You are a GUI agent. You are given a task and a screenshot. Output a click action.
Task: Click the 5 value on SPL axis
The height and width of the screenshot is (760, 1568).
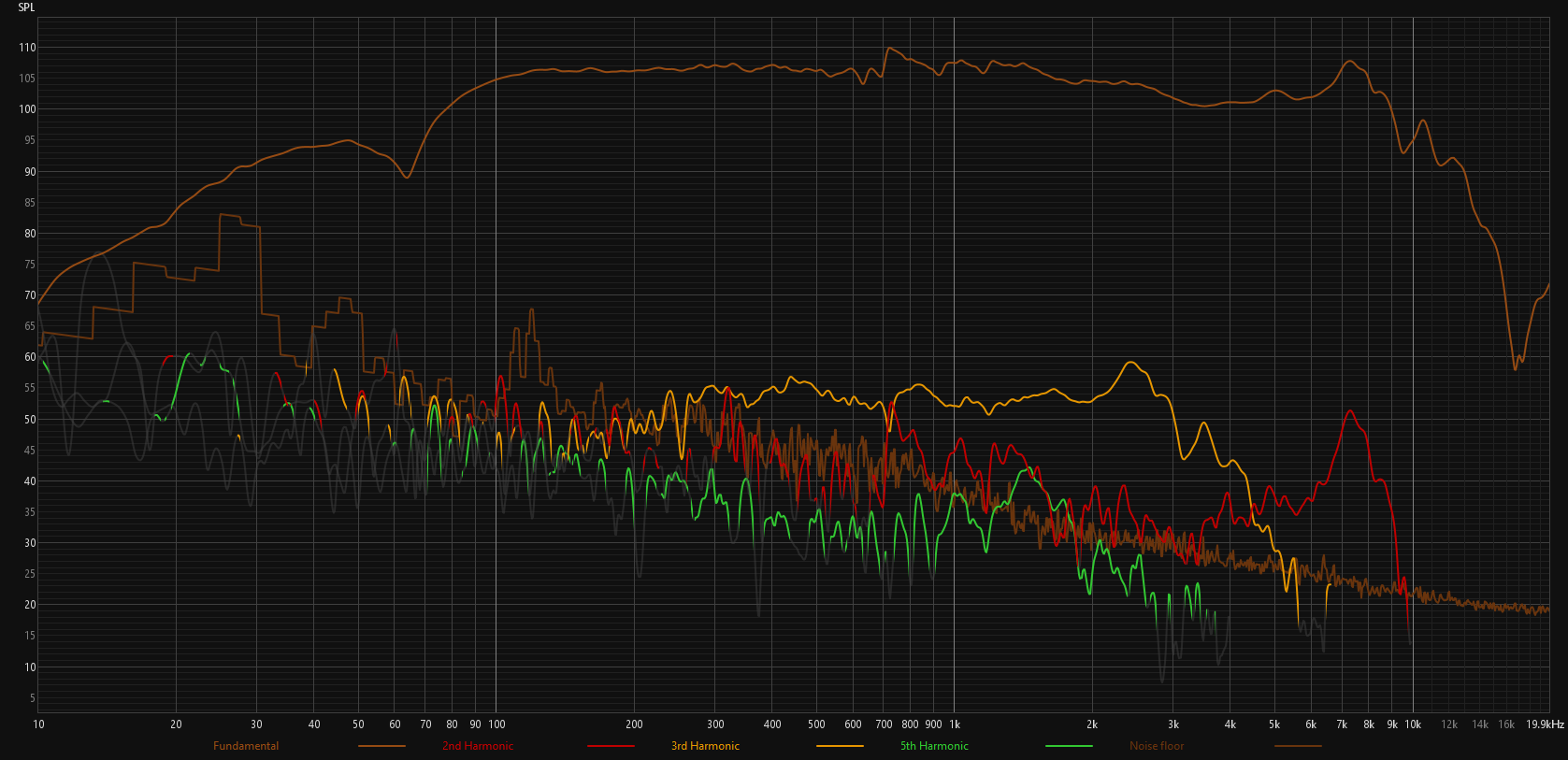point(33,698)
